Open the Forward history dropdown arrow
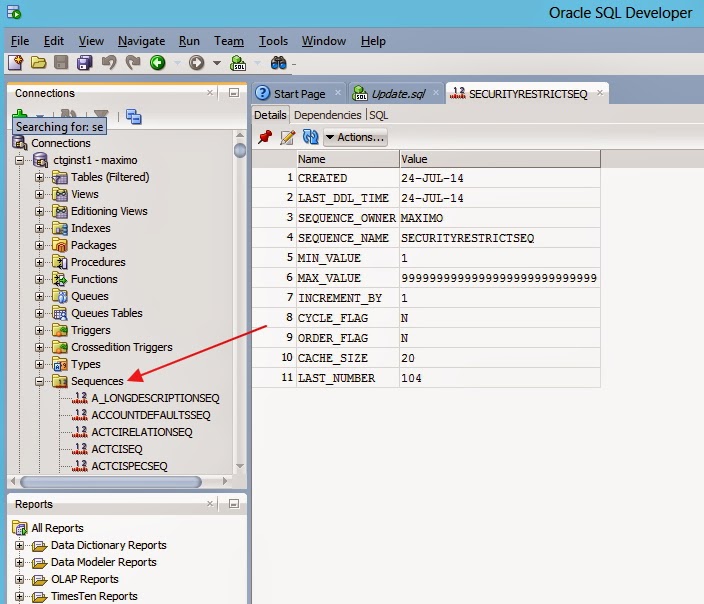Image resolution: width=704 pixels, height=604 pixels. click(217, 63)
